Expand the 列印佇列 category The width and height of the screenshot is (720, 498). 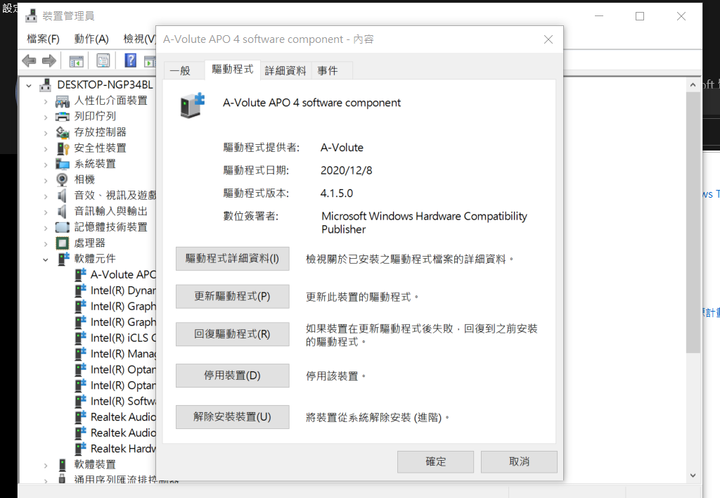(x=45, y=117)
